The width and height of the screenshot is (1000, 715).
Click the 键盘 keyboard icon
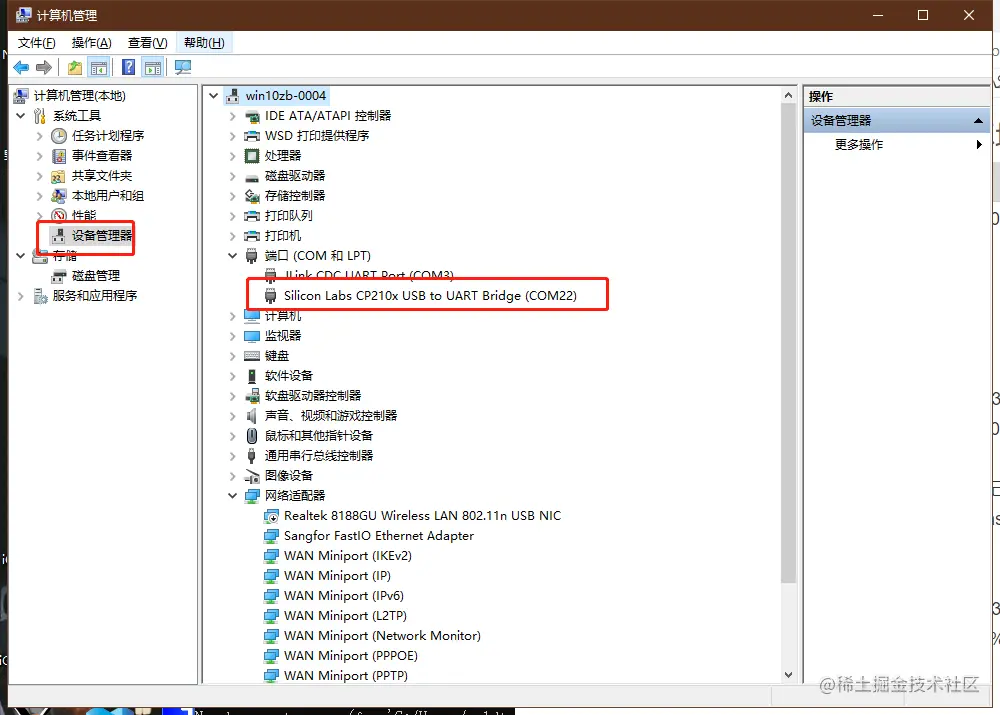tap(252, 356)
